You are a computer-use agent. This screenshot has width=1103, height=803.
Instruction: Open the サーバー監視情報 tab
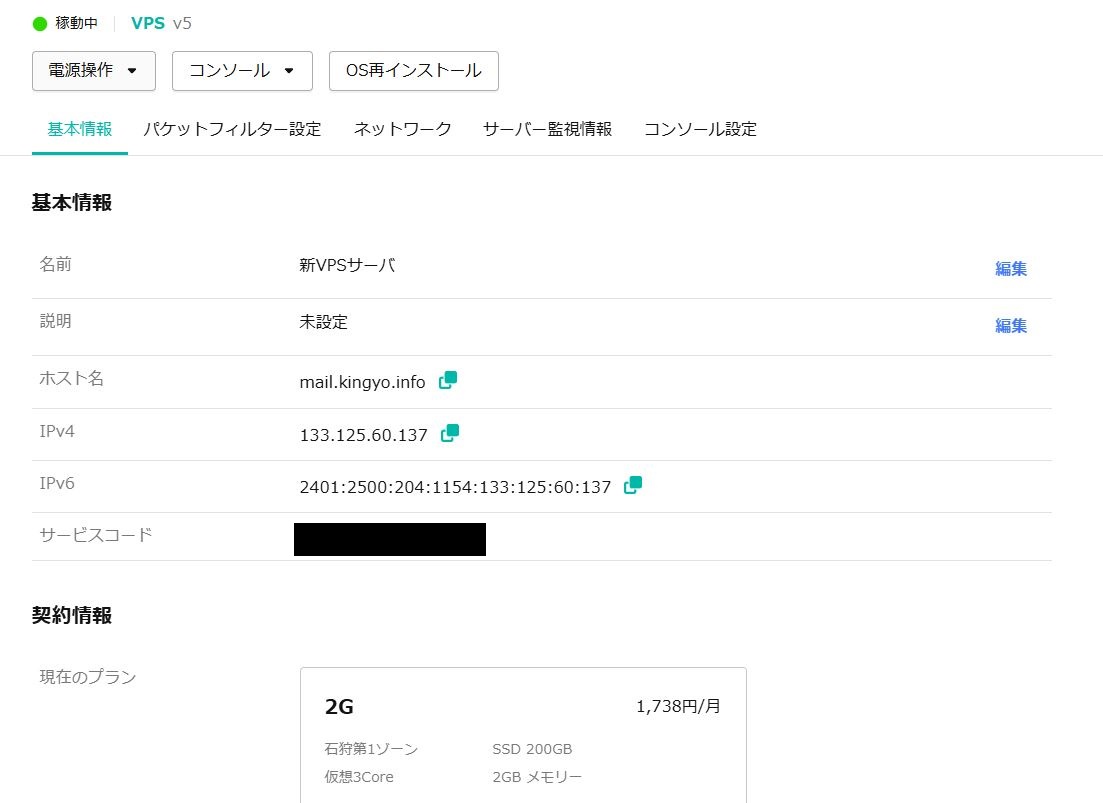(546, 129)
